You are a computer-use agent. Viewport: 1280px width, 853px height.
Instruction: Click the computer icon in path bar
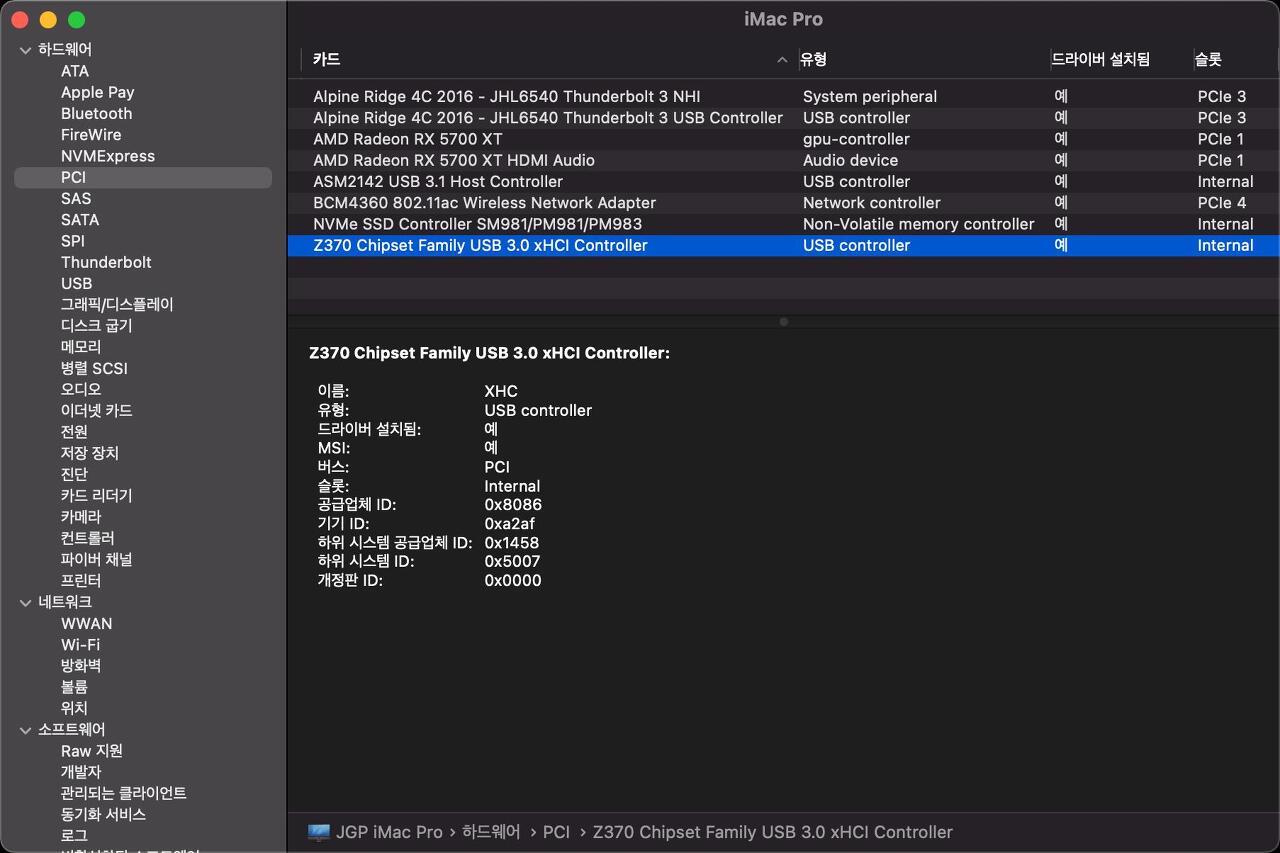pos(319,832)
